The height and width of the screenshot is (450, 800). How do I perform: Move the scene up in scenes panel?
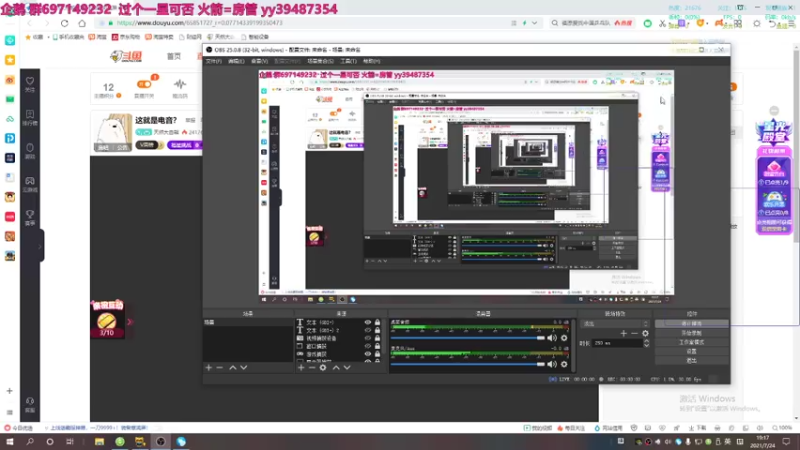click(x=233, y=367)
